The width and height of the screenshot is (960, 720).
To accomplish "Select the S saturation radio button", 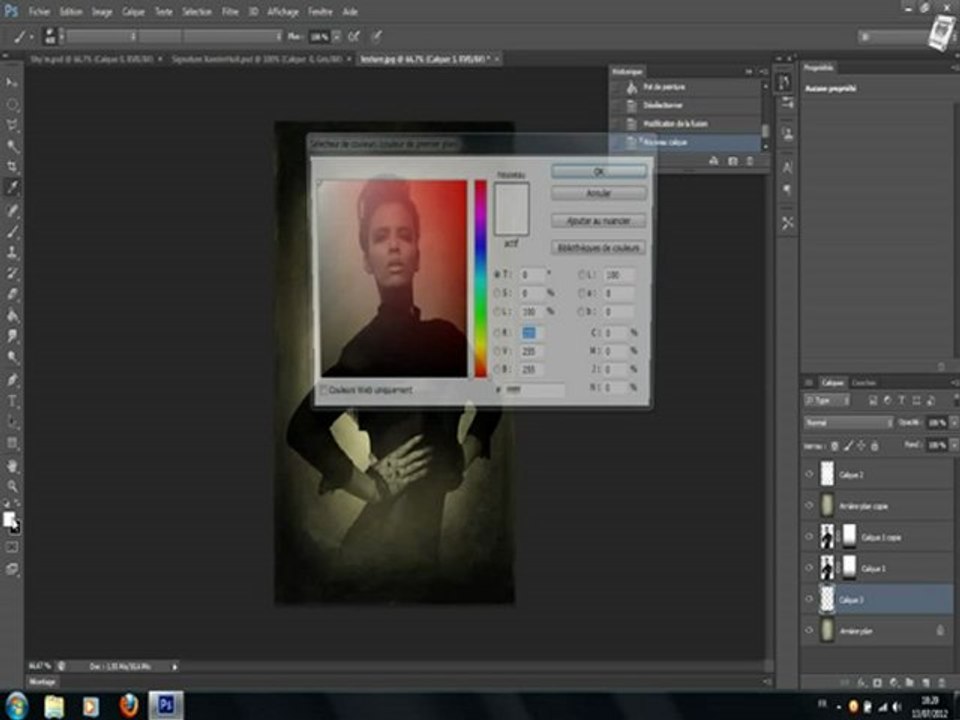I will pyautogui.click(x=497, y=293).
